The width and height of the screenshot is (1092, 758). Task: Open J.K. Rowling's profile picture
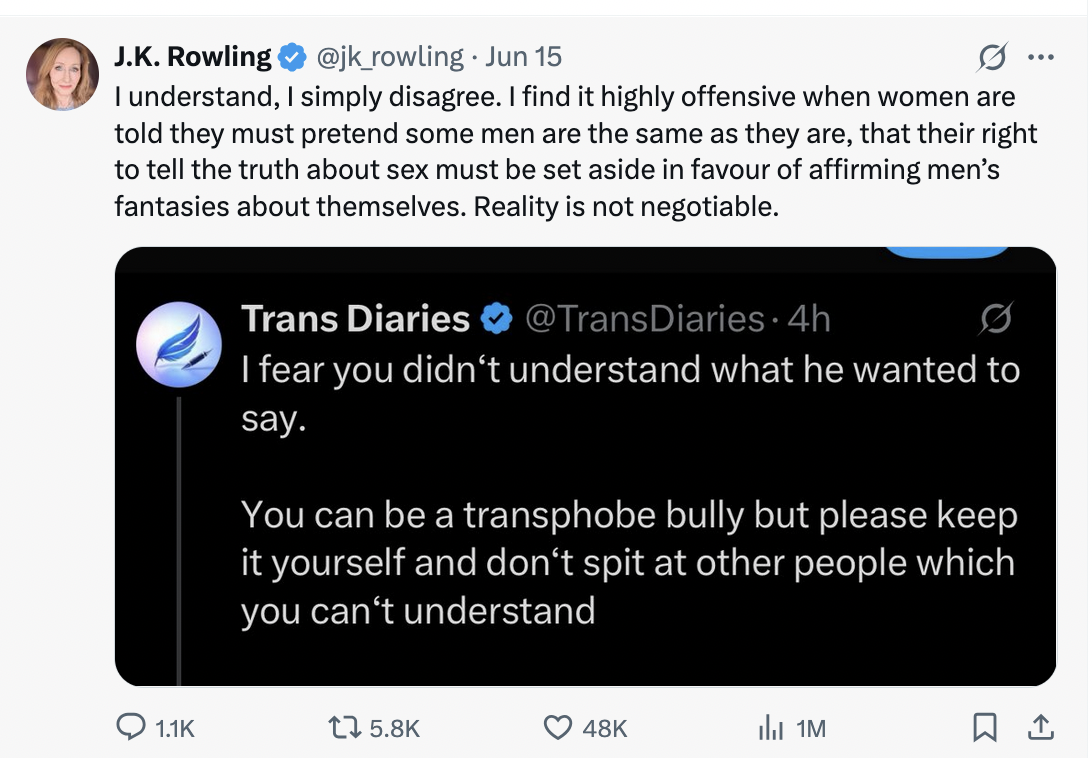point(63,75)
